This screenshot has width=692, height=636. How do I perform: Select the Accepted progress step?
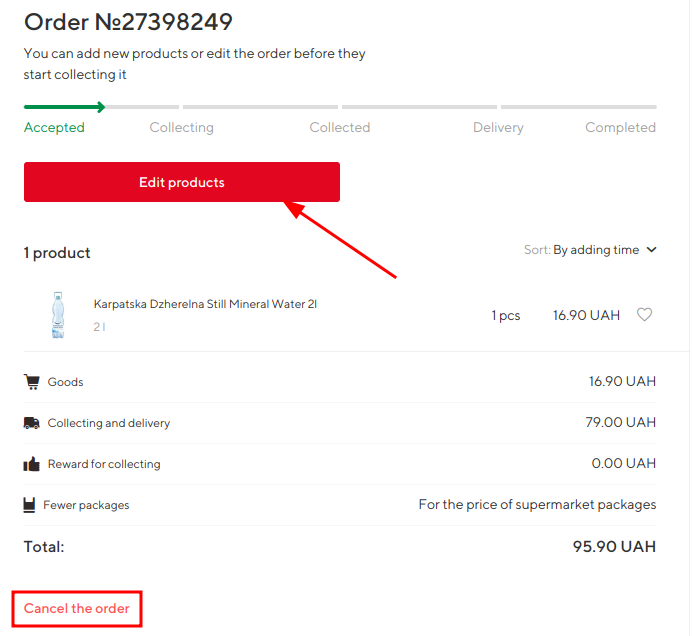click(54, 128)
